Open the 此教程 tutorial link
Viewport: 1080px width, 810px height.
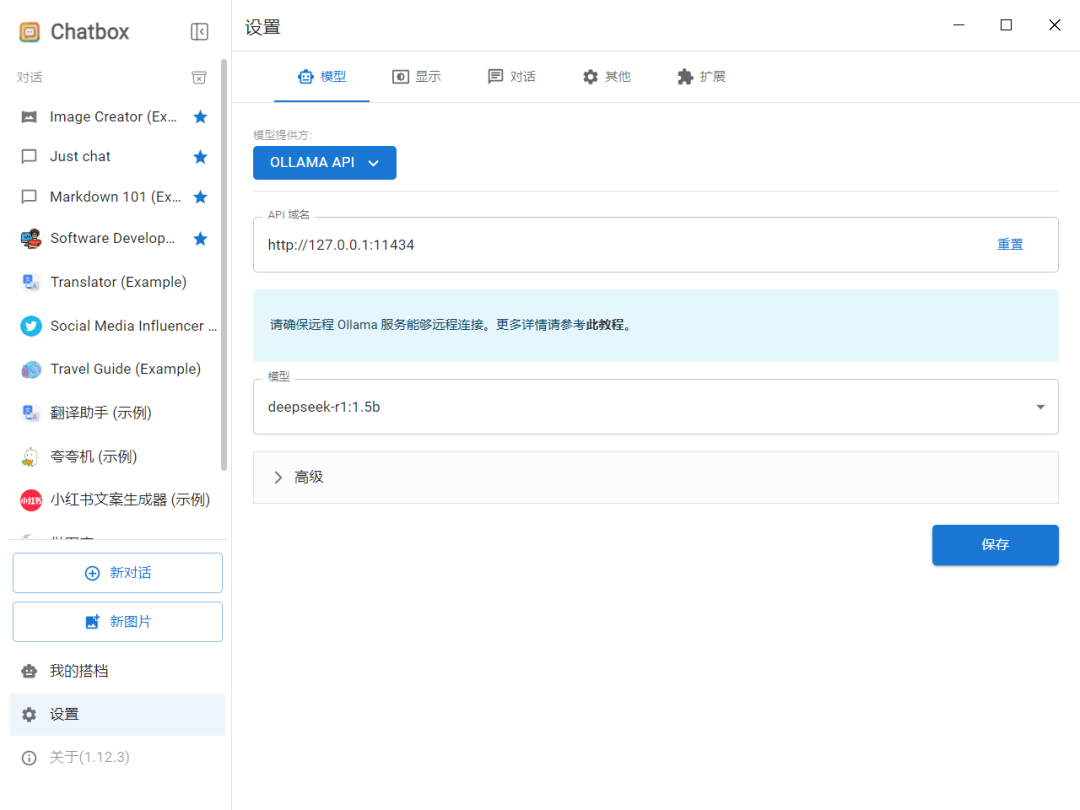coord(605,325)
